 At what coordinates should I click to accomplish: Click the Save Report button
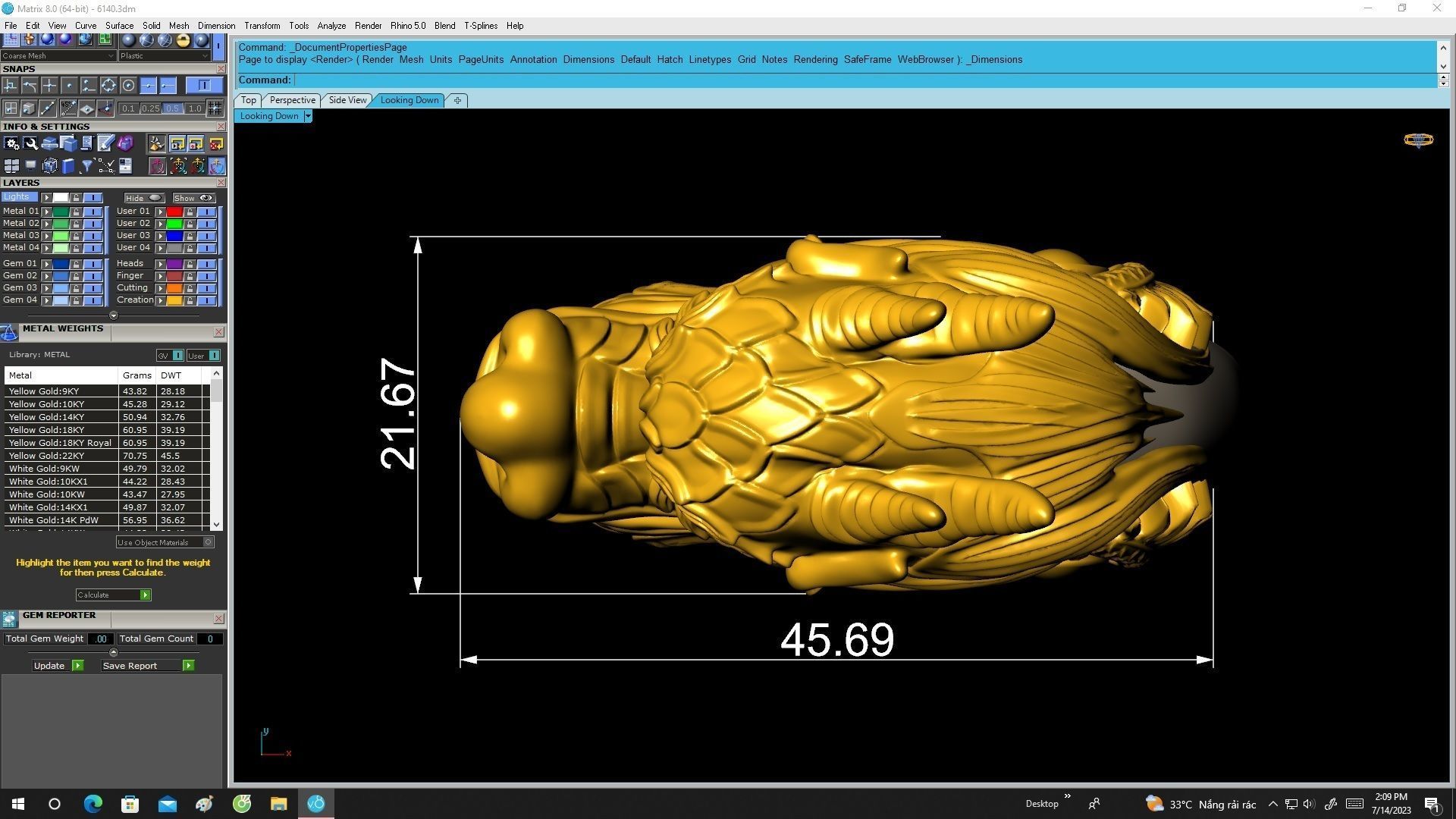coord(148,666)
